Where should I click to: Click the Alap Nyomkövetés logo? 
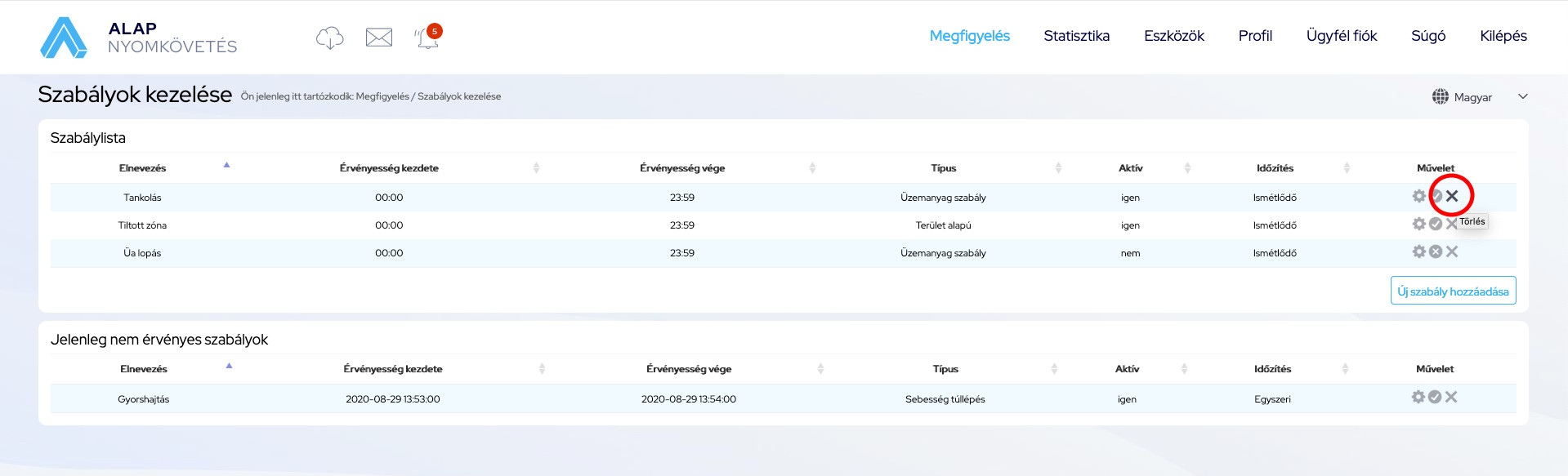pos(138,38)
